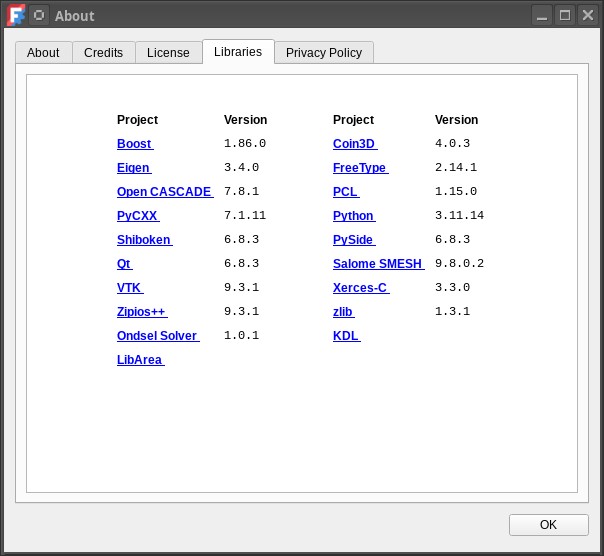The image size is (604, 556).
Task: Click the Open CASCADE link
Action: [x=164, y=192]
